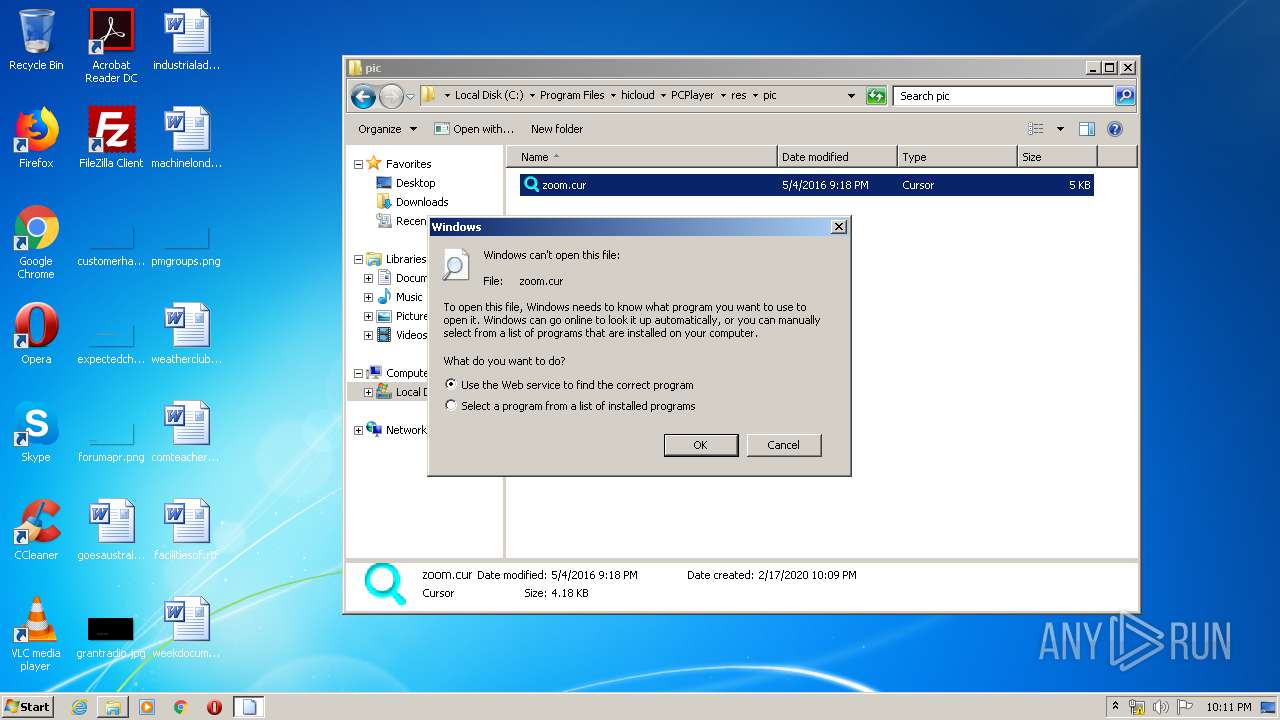The width and height of the screenshot is (1280, 720).
Task: Click OK in the Windows dialog
Action: [701, 445]
